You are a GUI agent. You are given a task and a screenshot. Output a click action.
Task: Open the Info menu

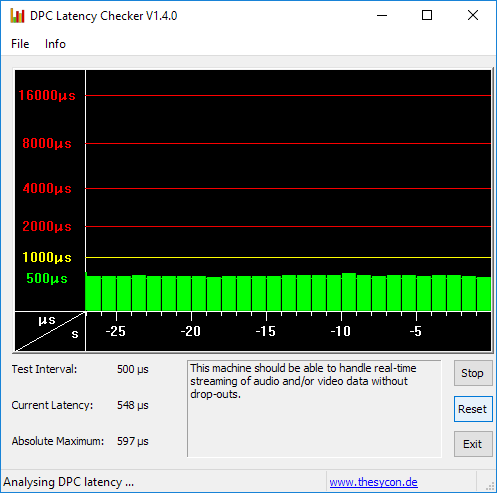coord(55,44)
